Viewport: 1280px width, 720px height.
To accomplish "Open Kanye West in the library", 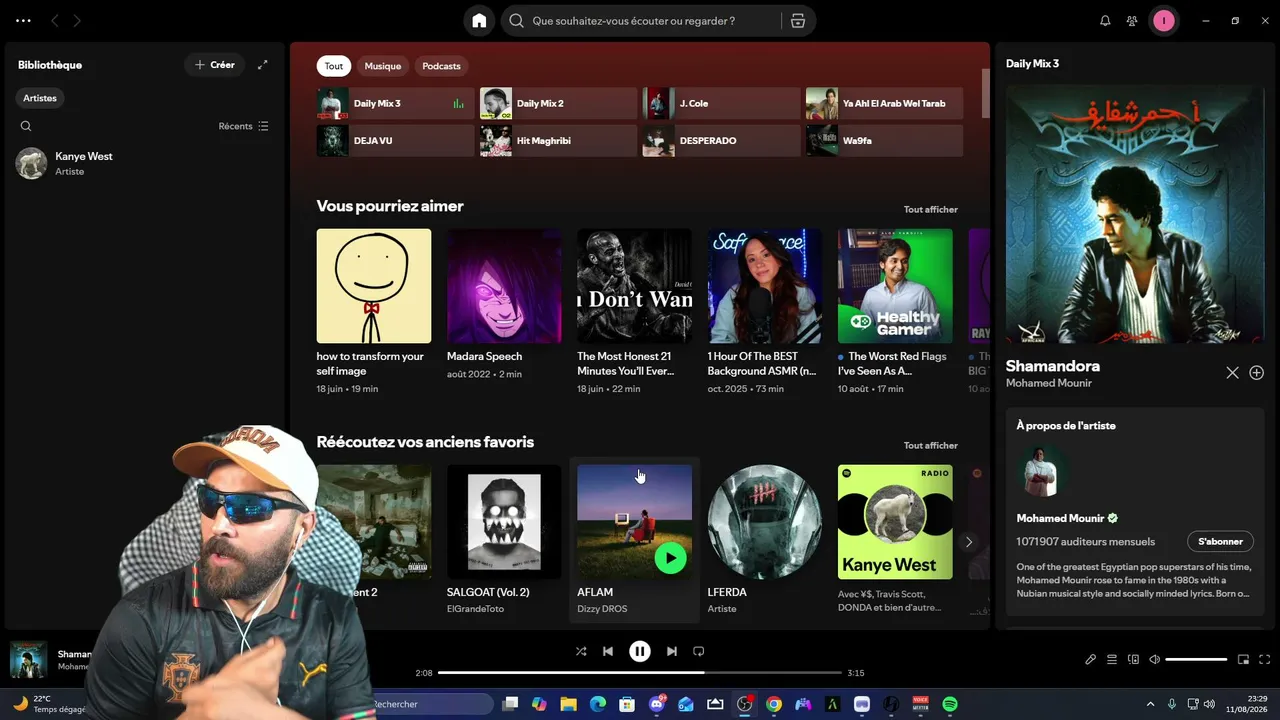I will click(143, 163).
